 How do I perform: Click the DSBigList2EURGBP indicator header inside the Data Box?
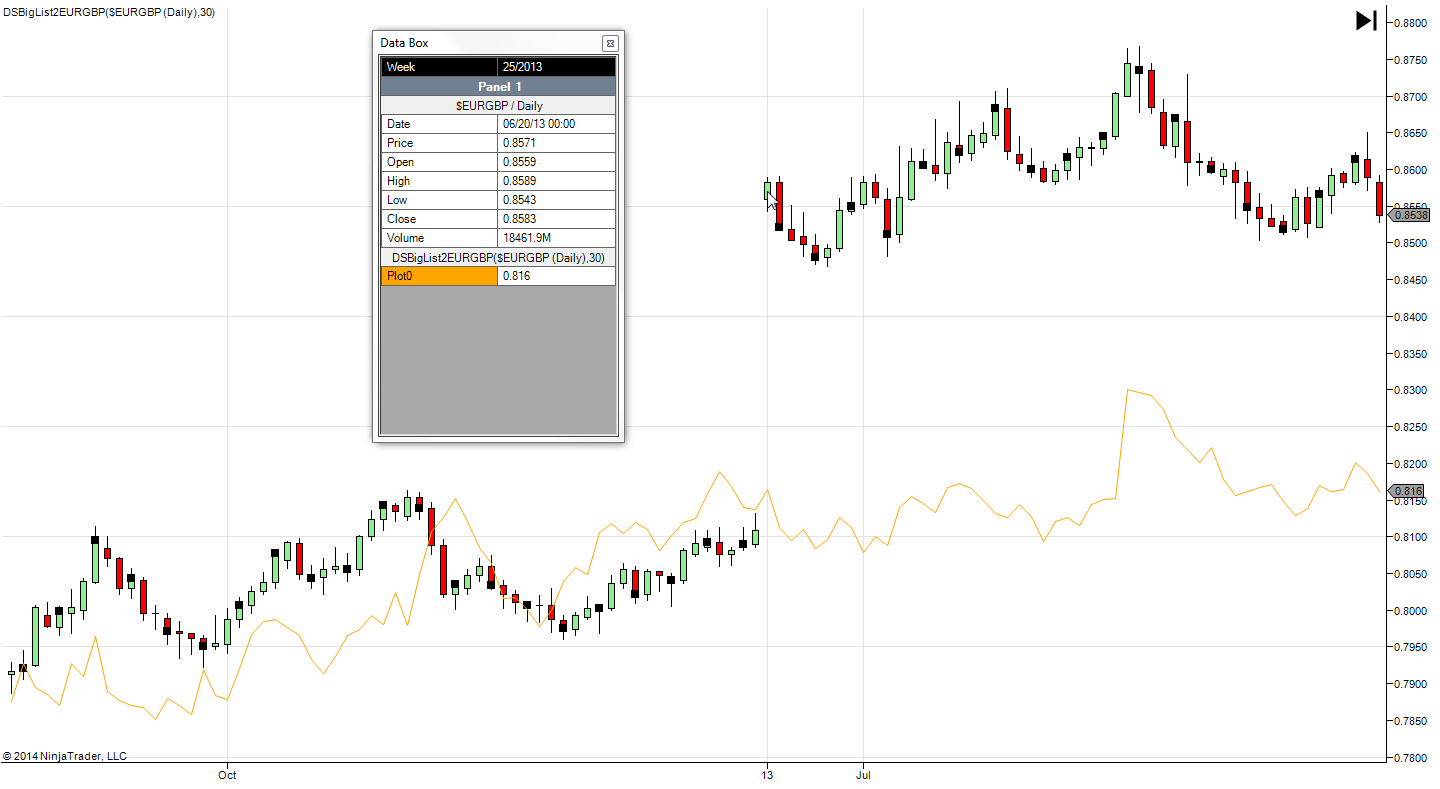coord(498,257)
